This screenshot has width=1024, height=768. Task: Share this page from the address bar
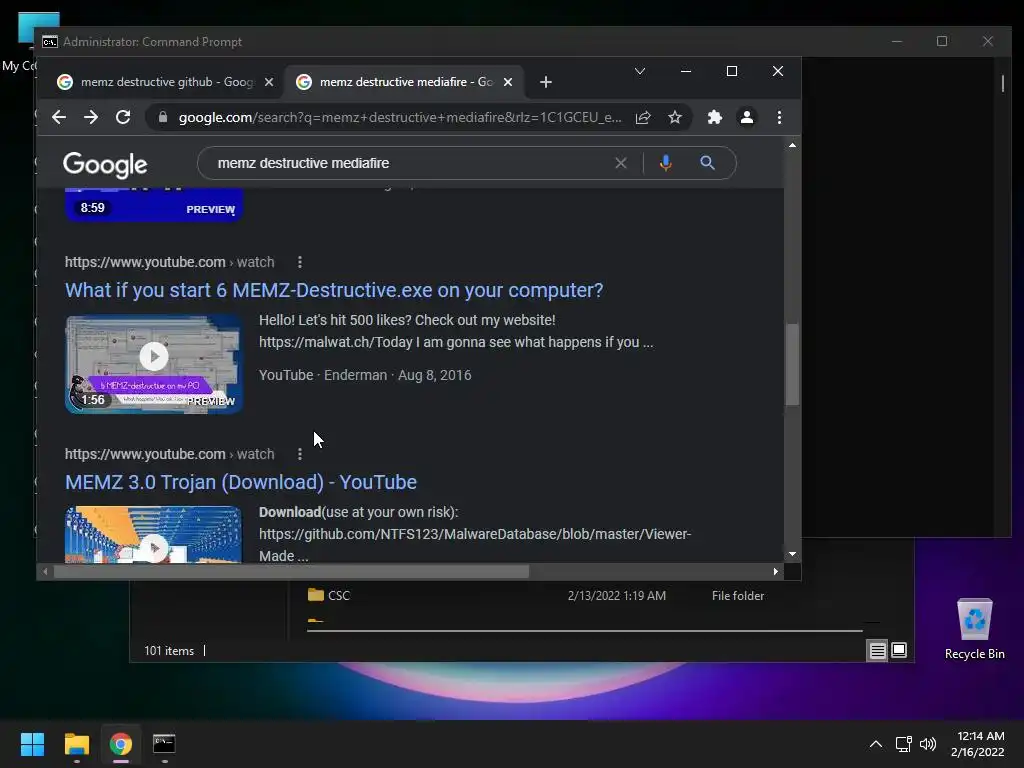click(643, 118)
